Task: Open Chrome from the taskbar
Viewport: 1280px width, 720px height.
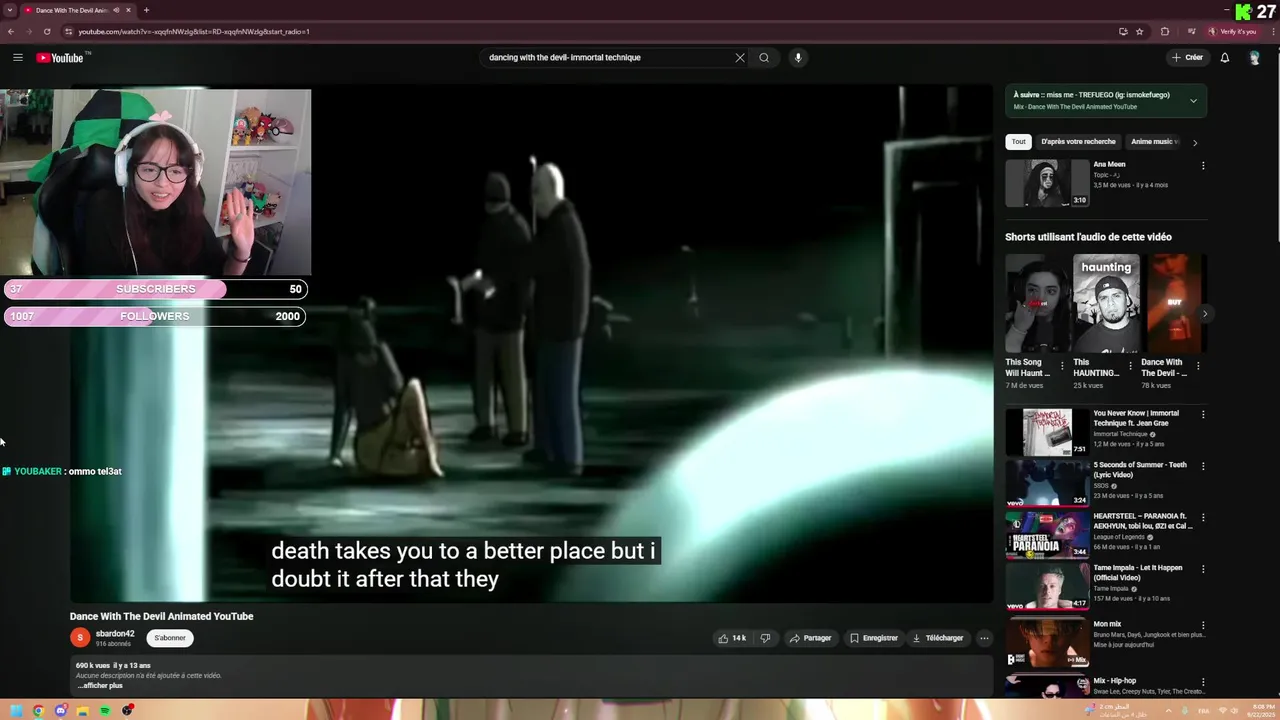Action: pyautogui.click(x=38, y=711)
